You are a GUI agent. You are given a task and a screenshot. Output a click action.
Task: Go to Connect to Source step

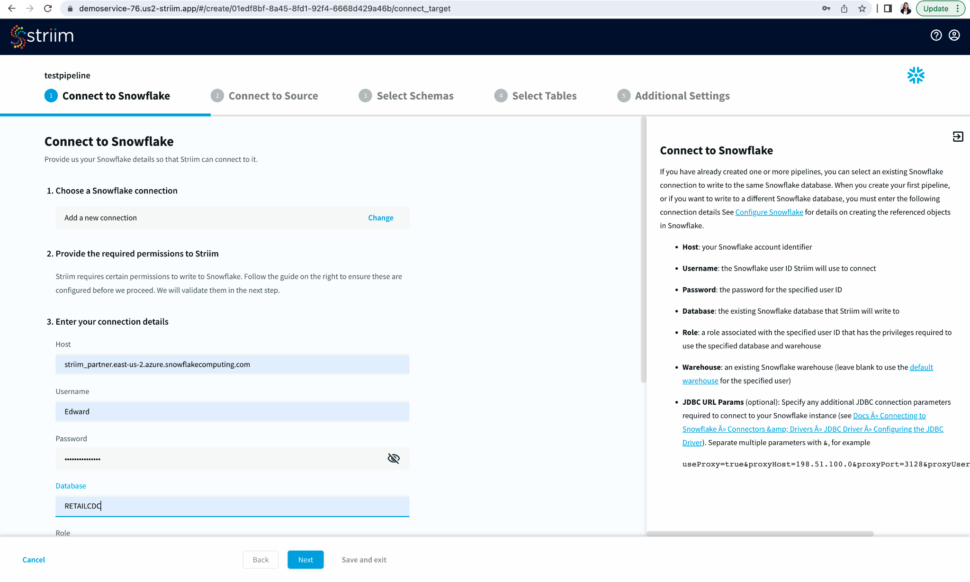click(272, 96)
